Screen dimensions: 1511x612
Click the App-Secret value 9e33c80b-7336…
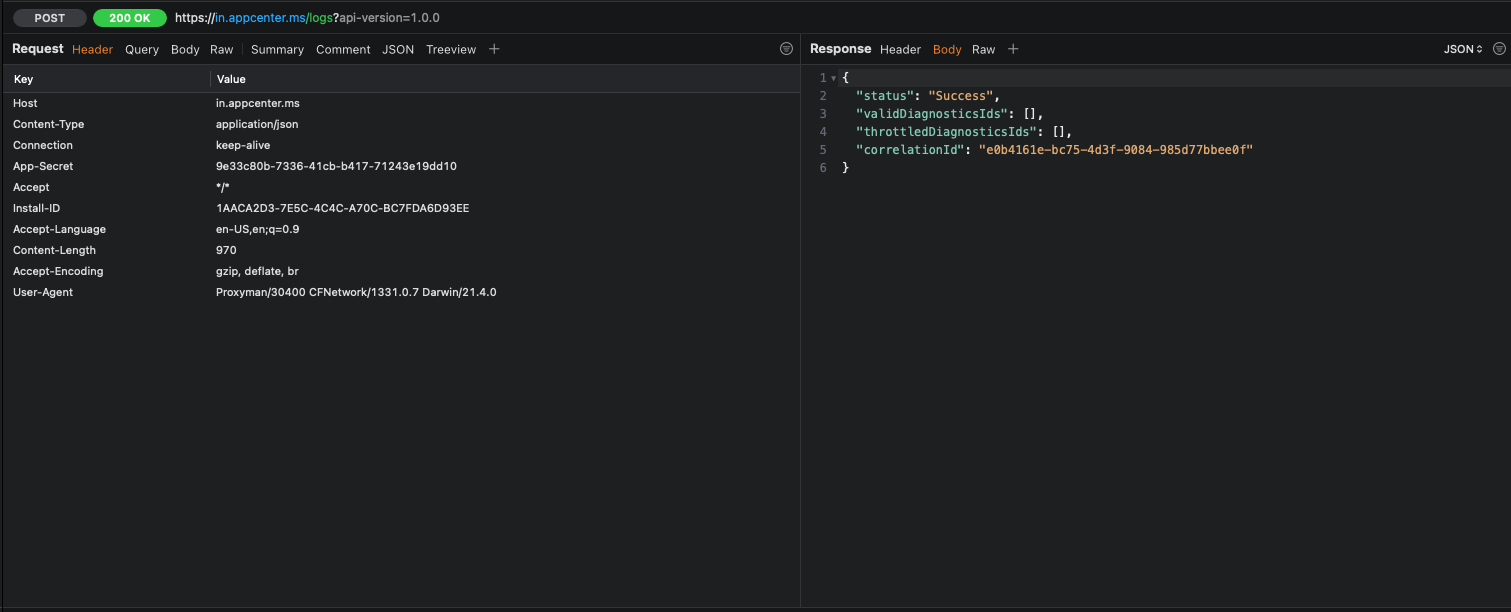click(336, 166)
